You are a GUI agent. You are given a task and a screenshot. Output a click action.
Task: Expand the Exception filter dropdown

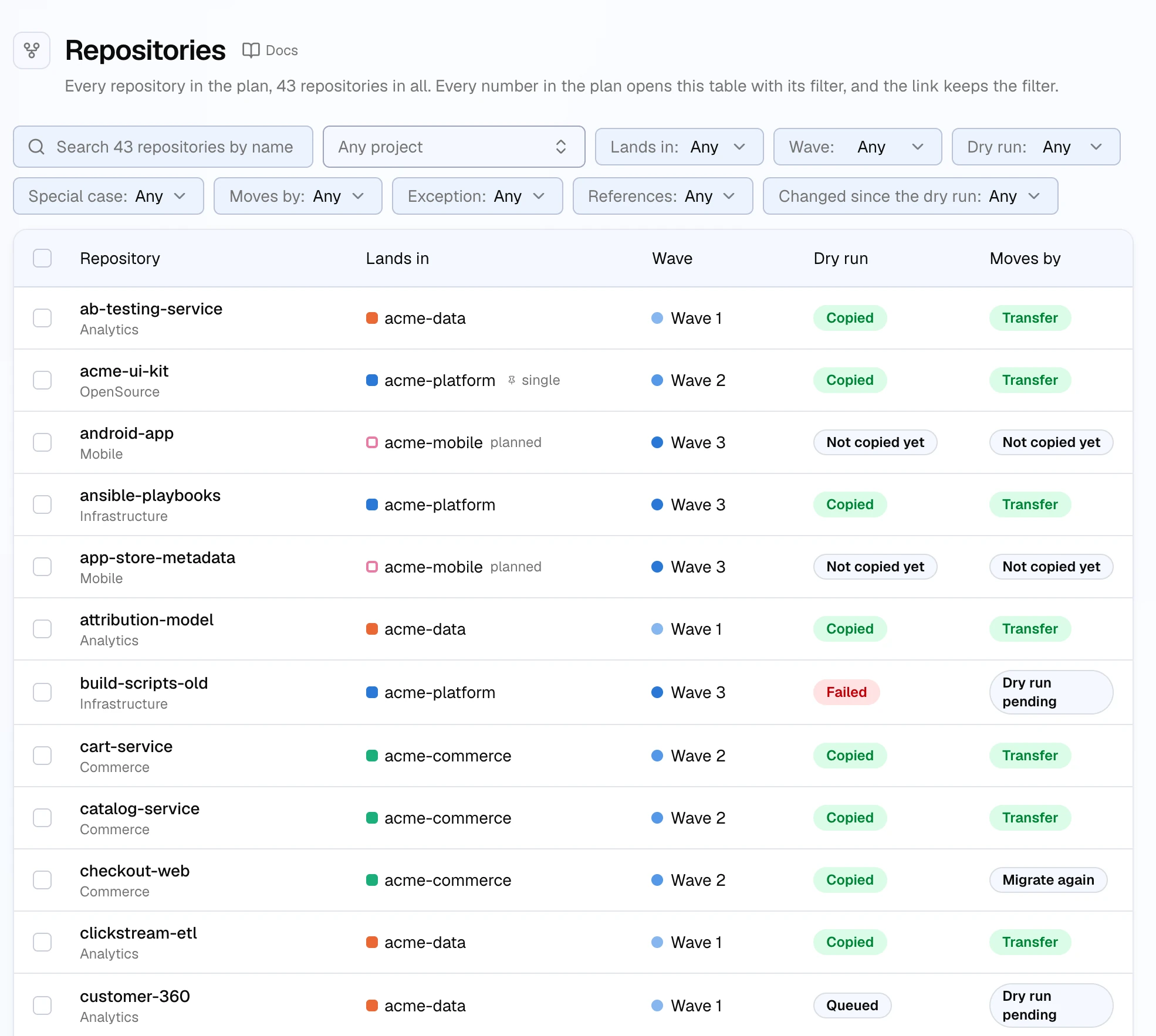(x=477, y=196)
